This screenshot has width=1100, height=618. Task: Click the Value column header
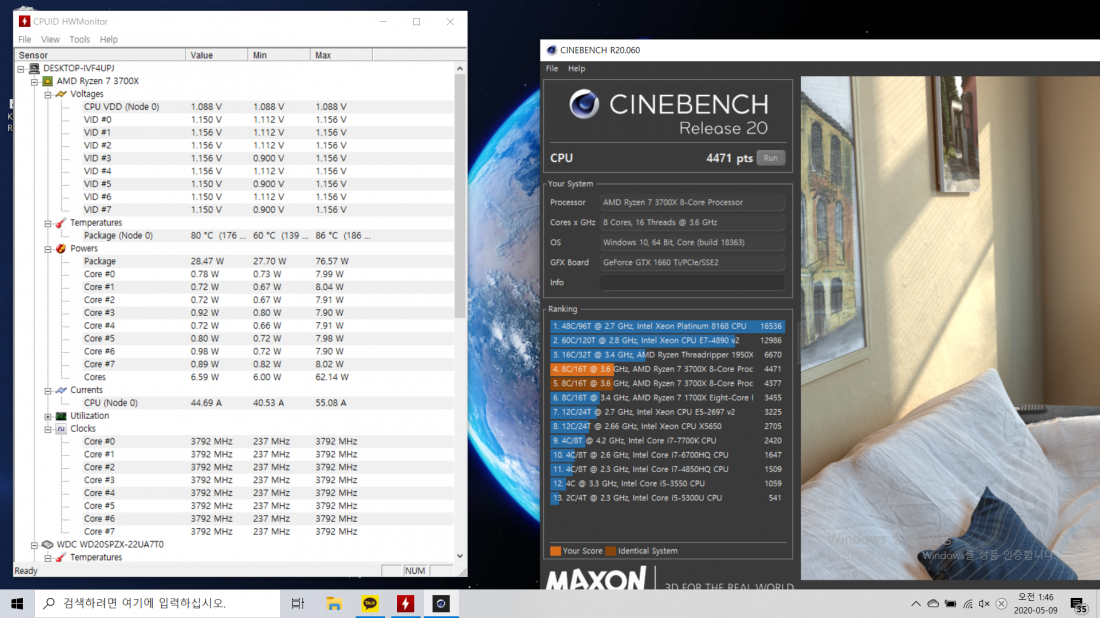coord(217,55)
